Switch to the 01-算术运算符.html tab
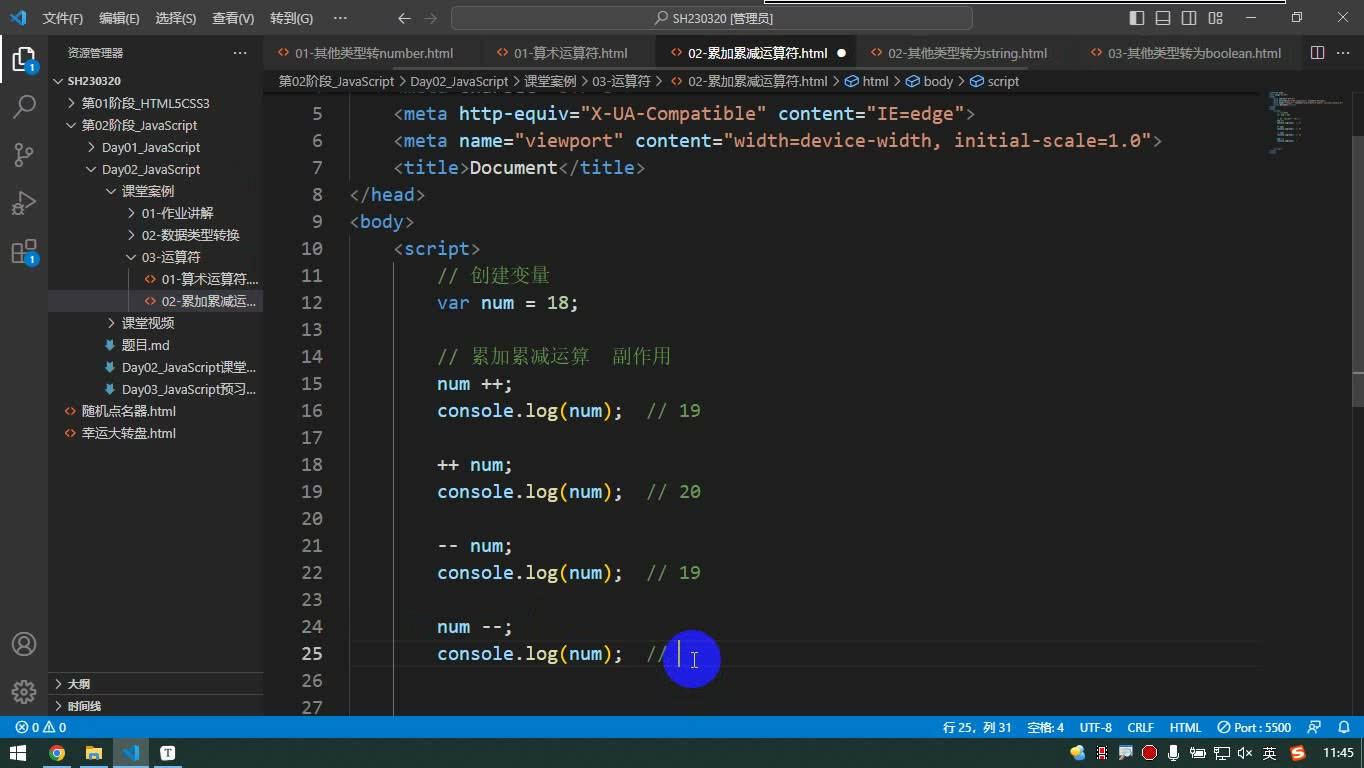Image resolution: width=1364 pixels, height=768 pixels. [561, 53]
